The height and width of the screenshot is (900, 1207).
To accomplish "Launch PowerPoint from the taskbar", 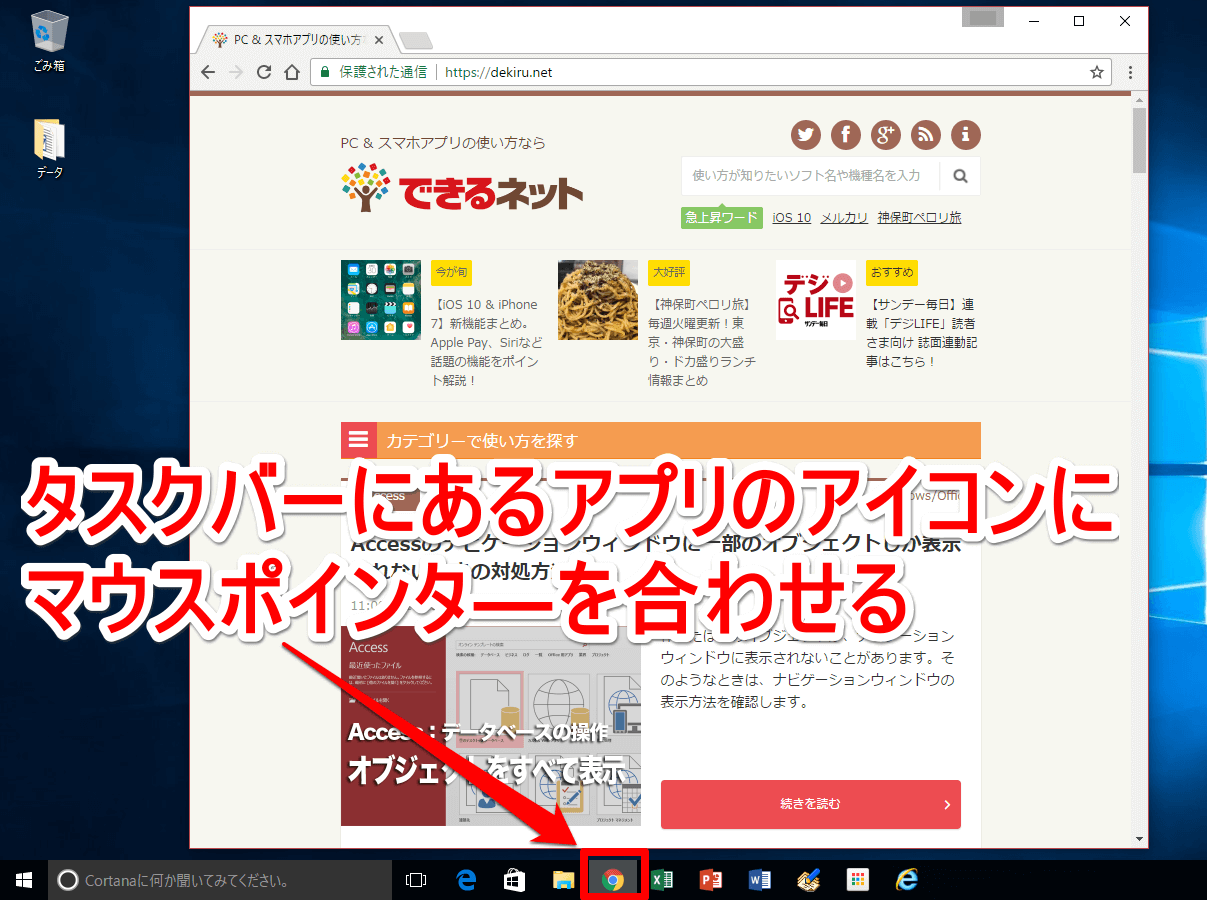I will pyautogui.click(x=711, y=880).
